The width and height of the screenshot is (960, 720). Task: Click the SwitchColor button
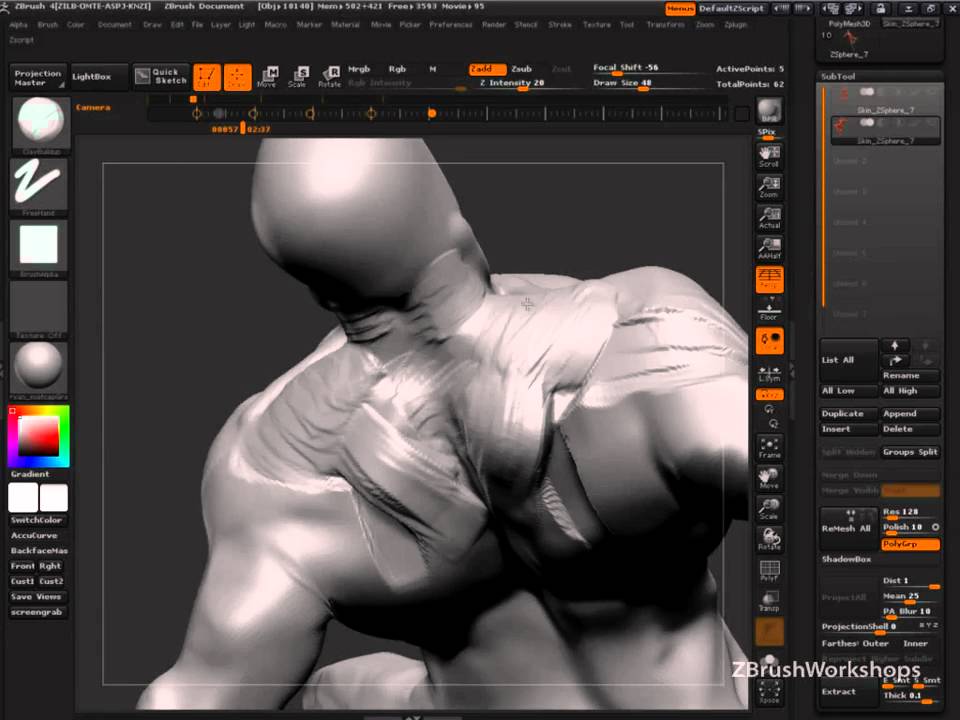pos(37,520)
